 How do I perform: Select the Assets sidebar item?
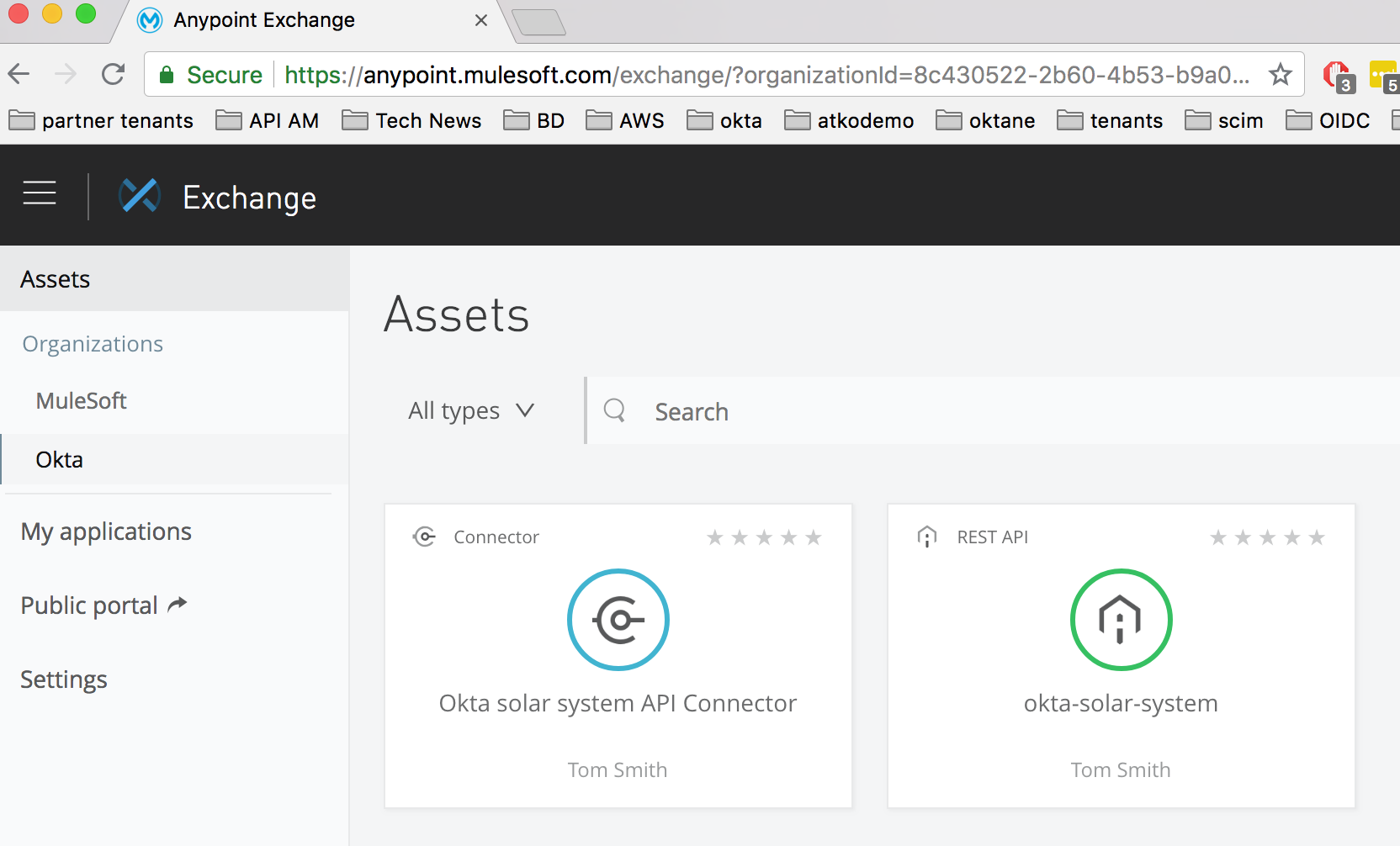pyautogui.click(x=56, y=279)
